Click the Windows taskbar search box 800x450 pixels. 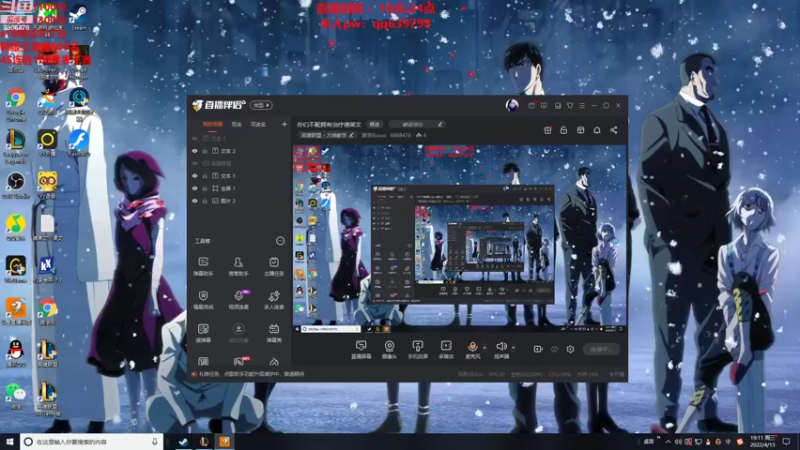click(92, 441)
